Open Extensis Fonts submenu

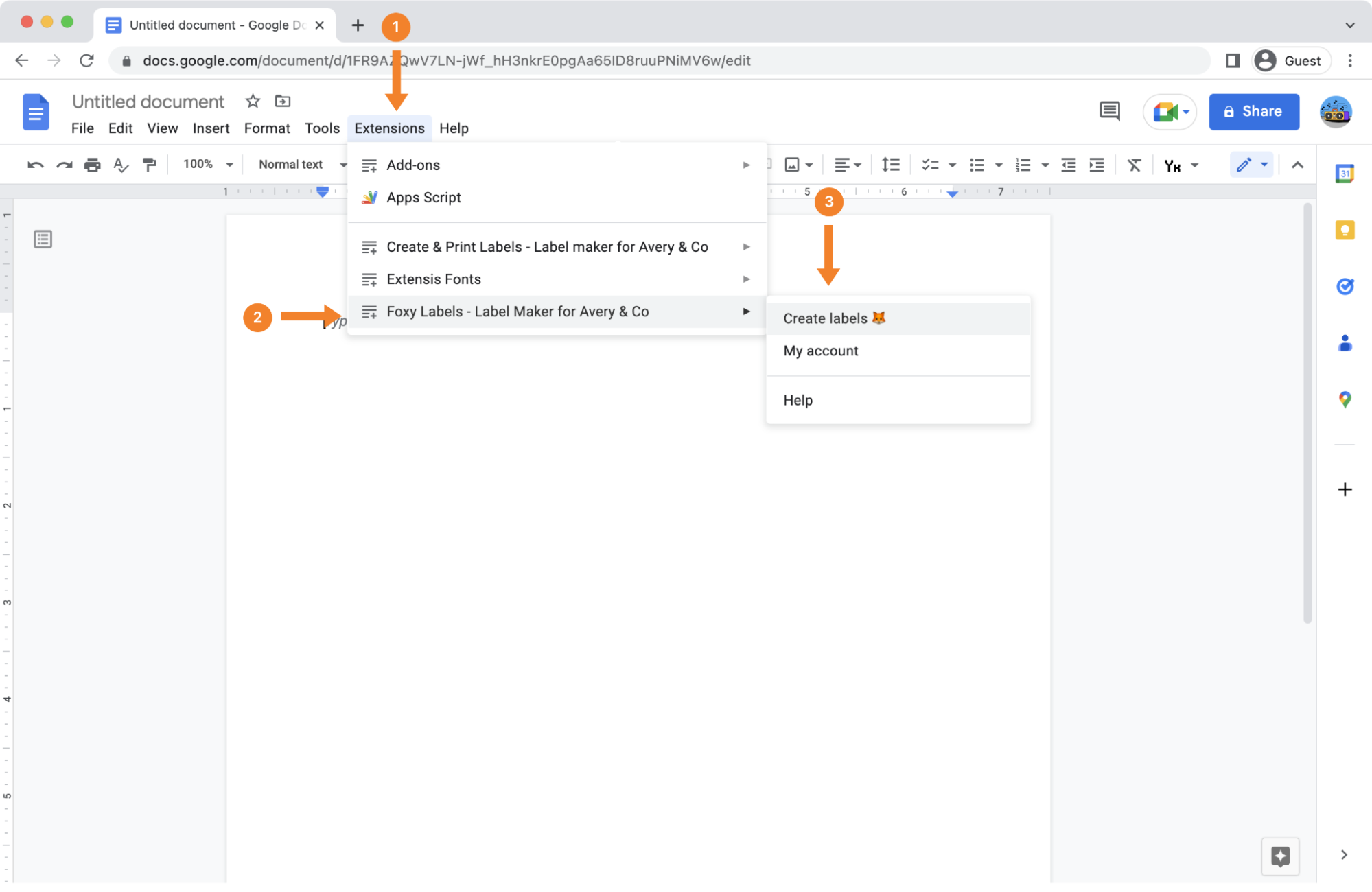pos(557,279)
